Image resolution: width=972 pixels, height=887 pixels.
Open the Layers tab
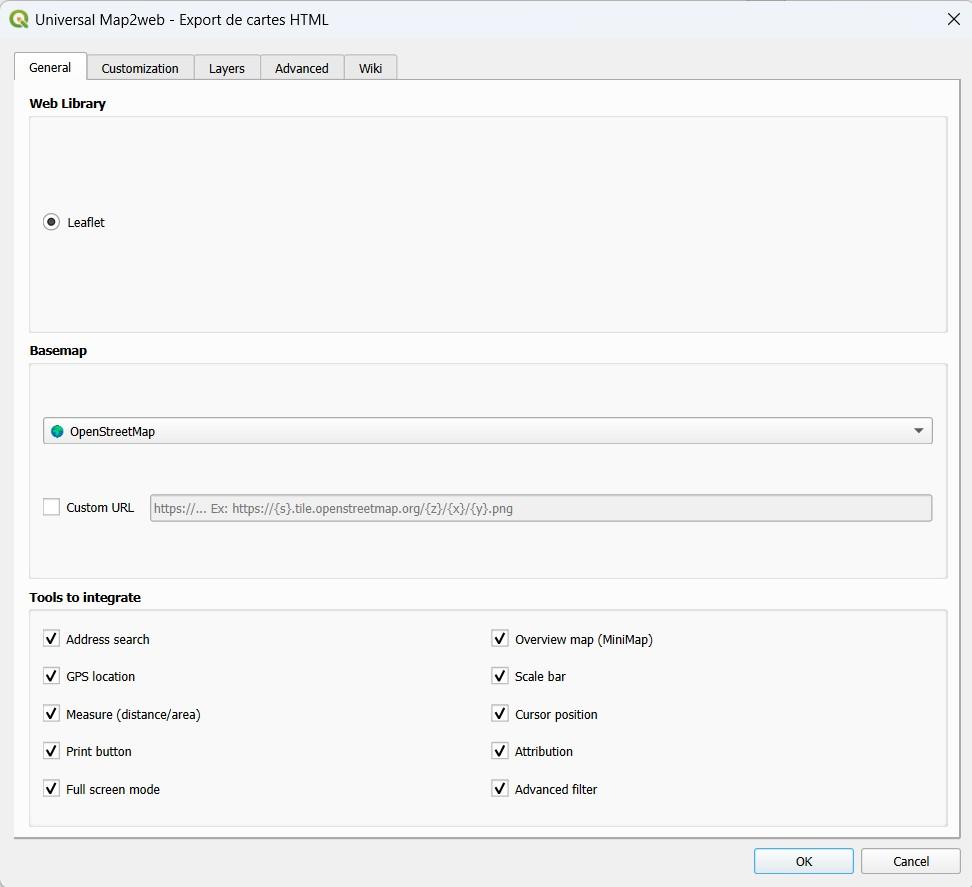pos(227,68)
